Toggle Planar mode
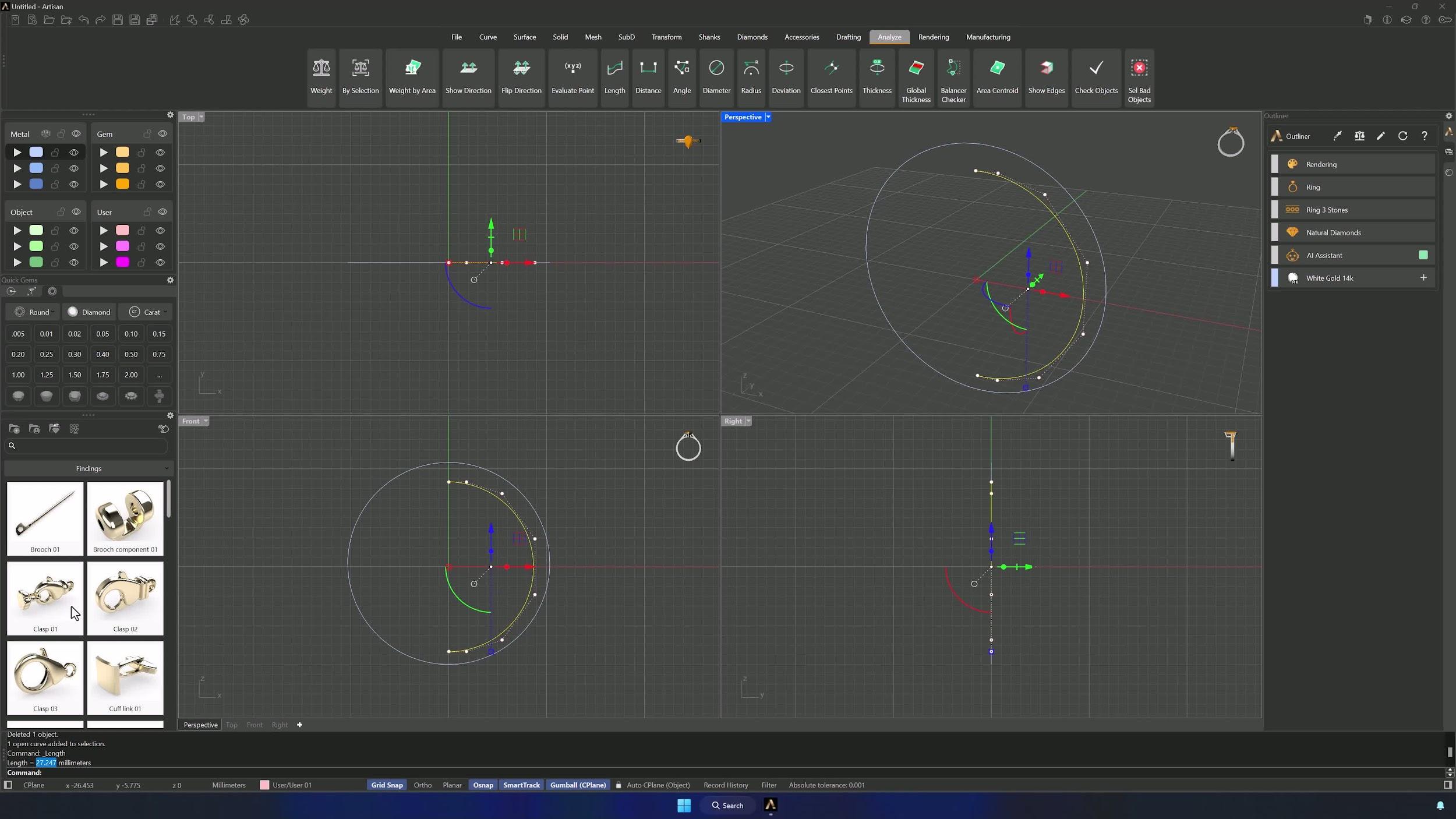 coord(451,785)
